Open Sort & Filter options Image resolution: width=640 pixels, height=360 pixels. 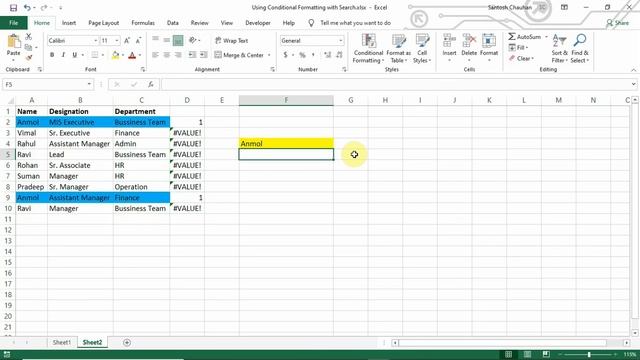(559, 49)
